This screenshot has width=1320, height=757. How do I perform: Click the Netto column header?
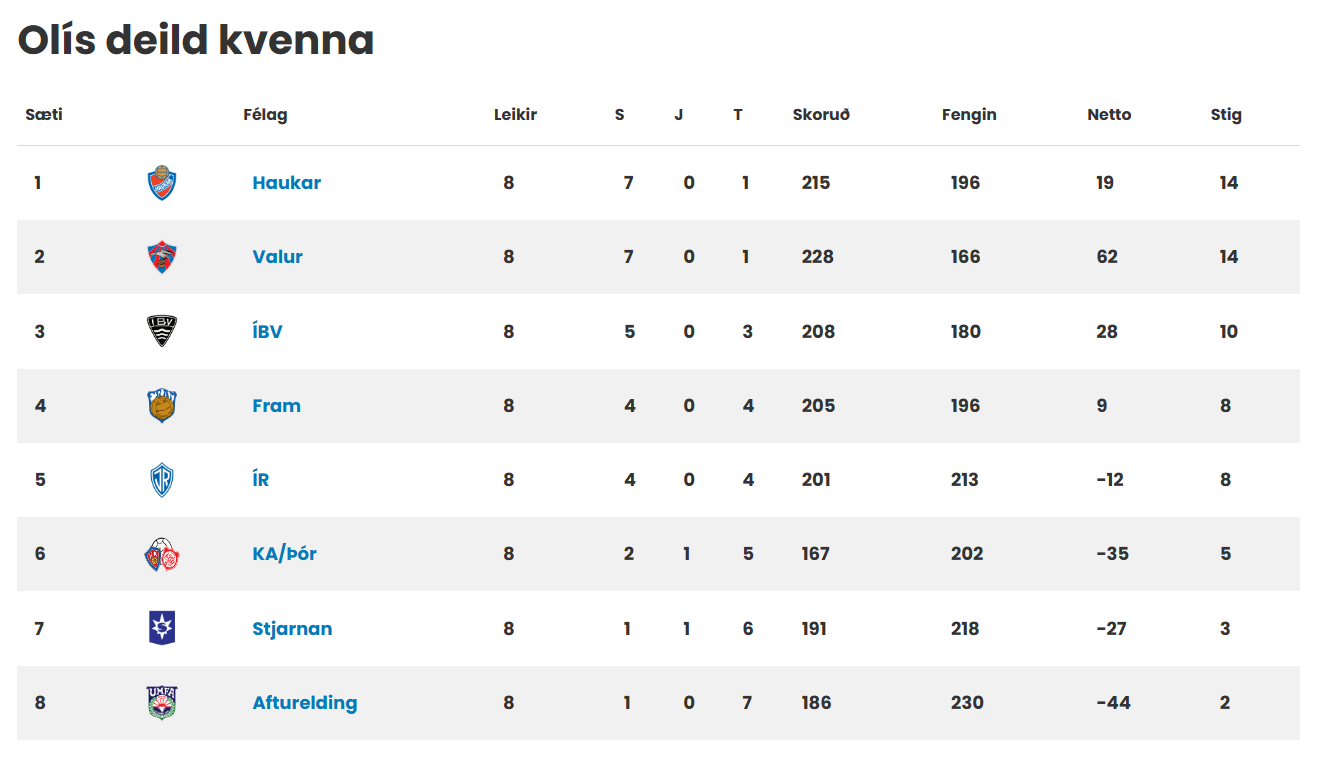[x=1109, y=115]
